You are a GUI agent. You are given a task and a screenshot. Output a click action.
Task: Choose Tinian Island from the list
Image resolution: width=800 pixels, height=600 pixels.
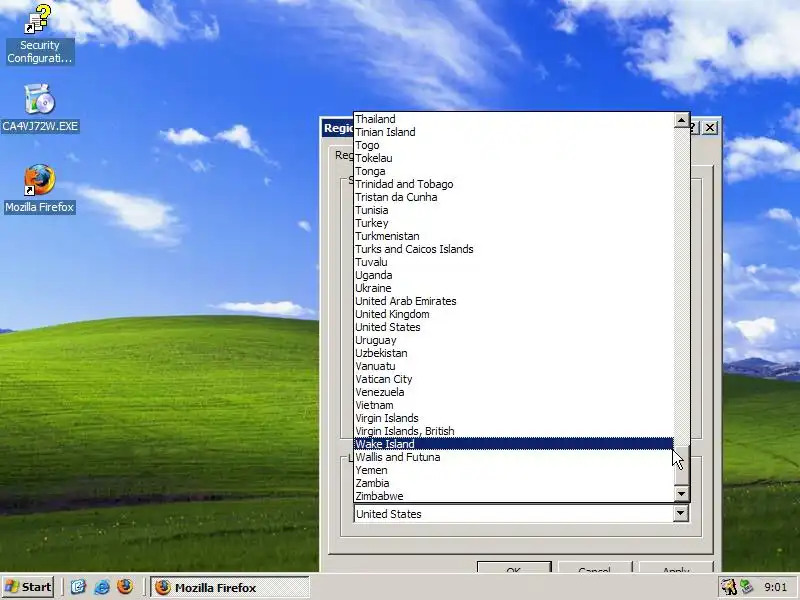[514, 132]
